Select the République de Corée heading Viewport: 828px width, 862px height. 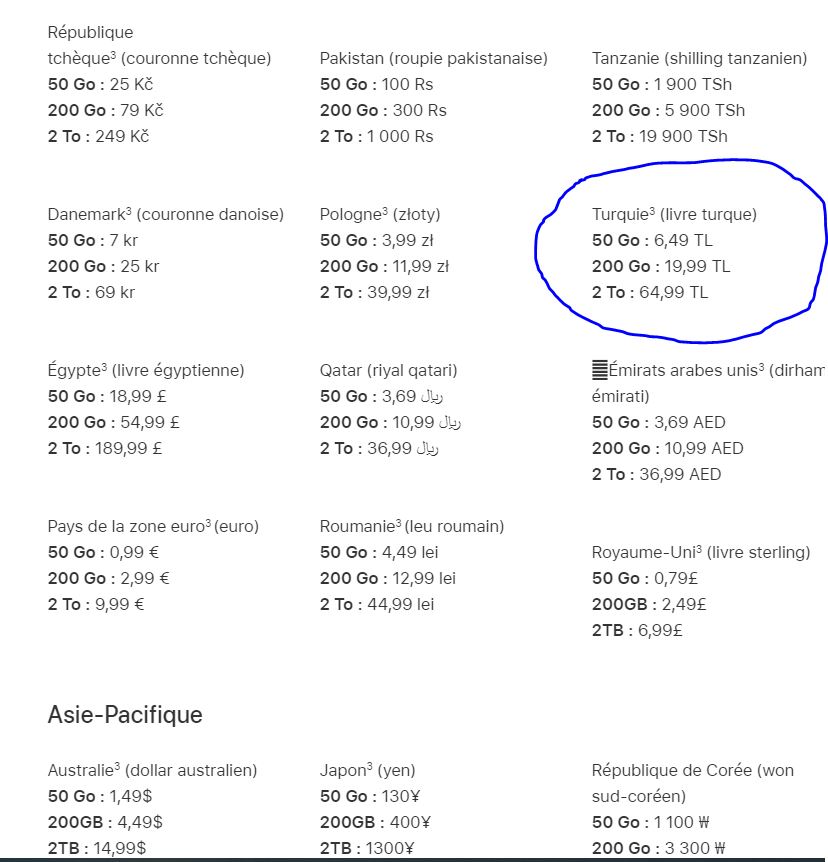[692, 771]
